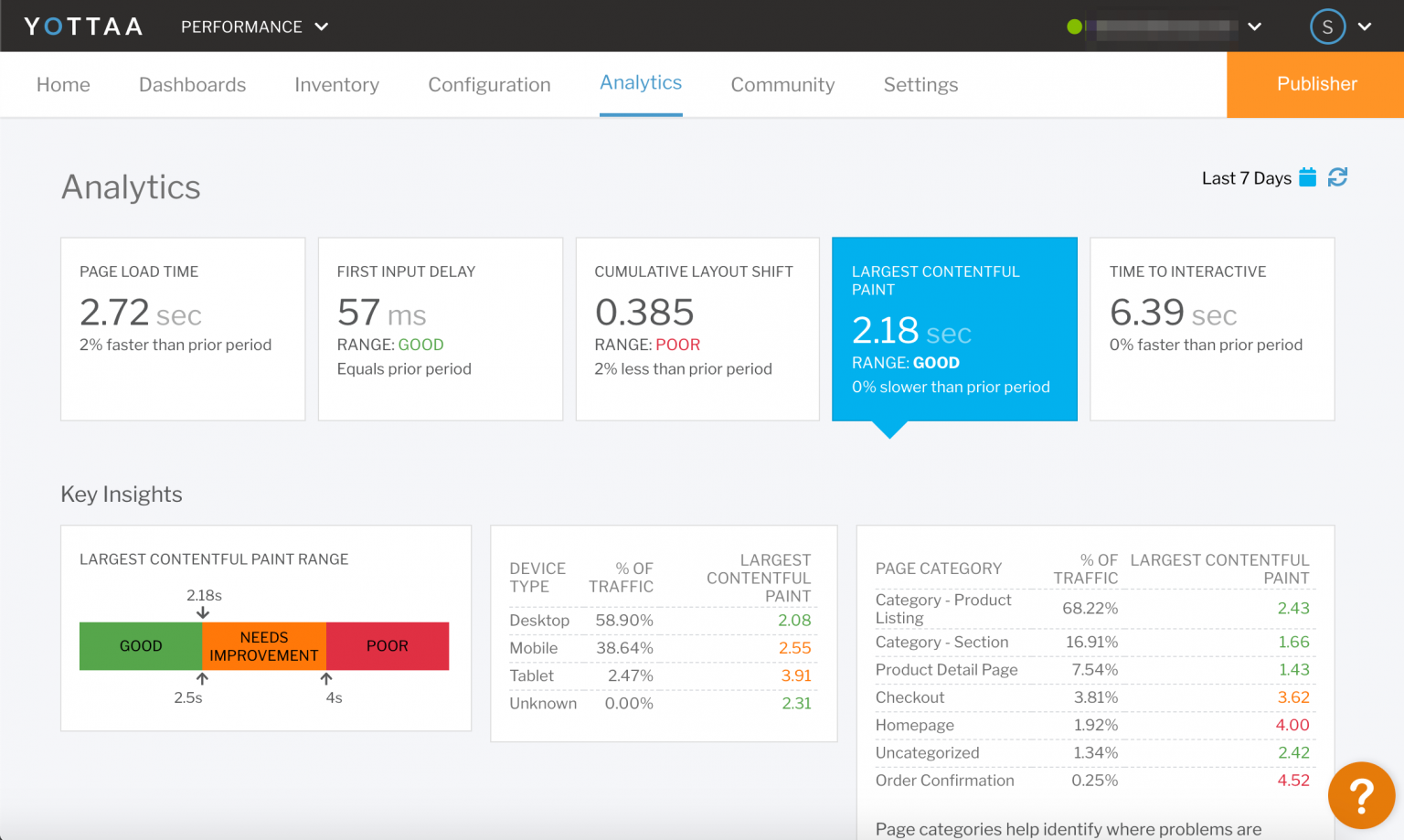This screenshot has width=1404, height=840.
Task: Click the NEEDS IMPROVEMENT range segment
Action: pyautogui.click(x=264, y=646)
